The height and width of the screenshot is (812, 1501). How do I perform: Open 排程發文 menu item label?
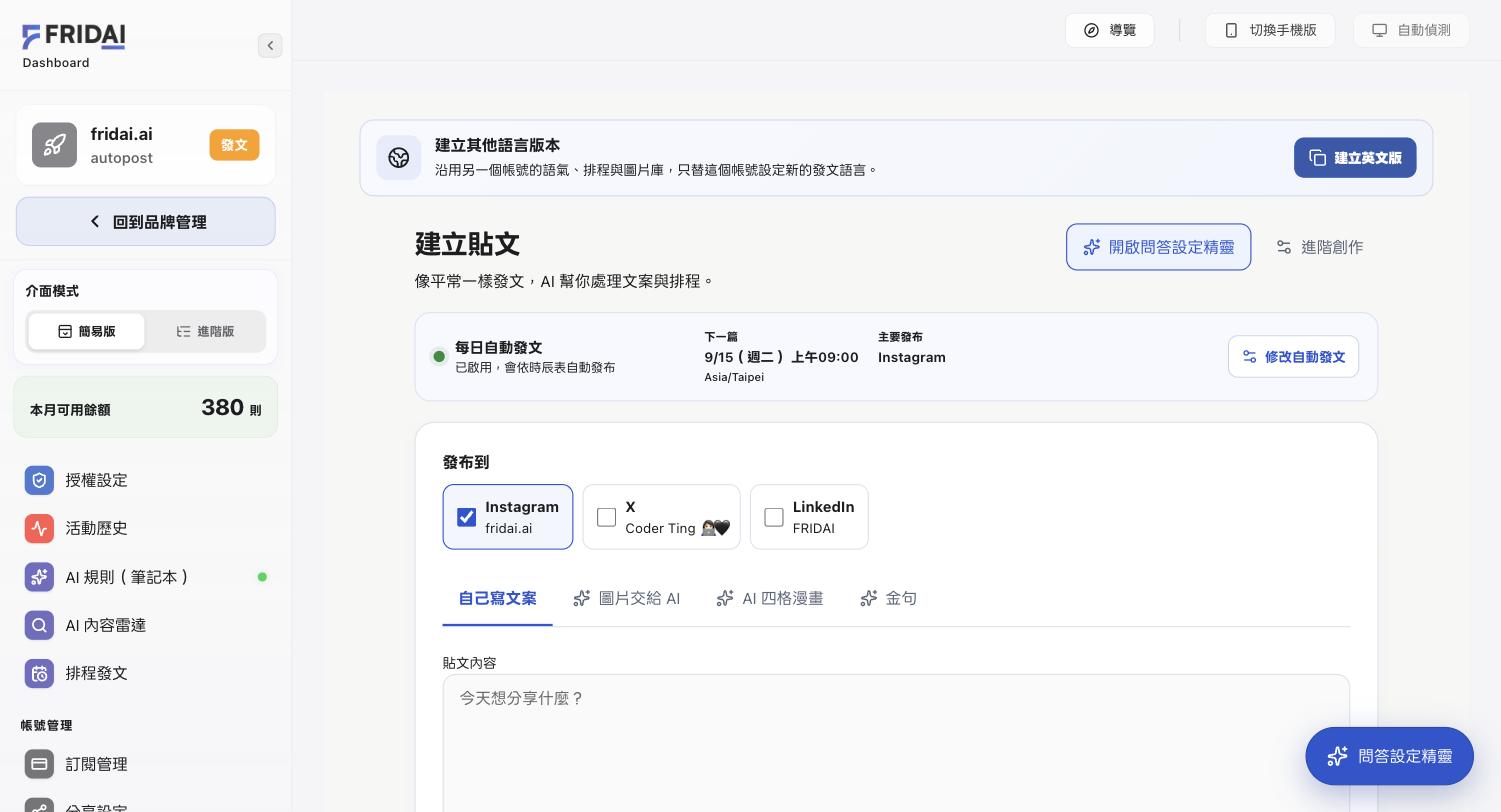click(x=97, y=673)
